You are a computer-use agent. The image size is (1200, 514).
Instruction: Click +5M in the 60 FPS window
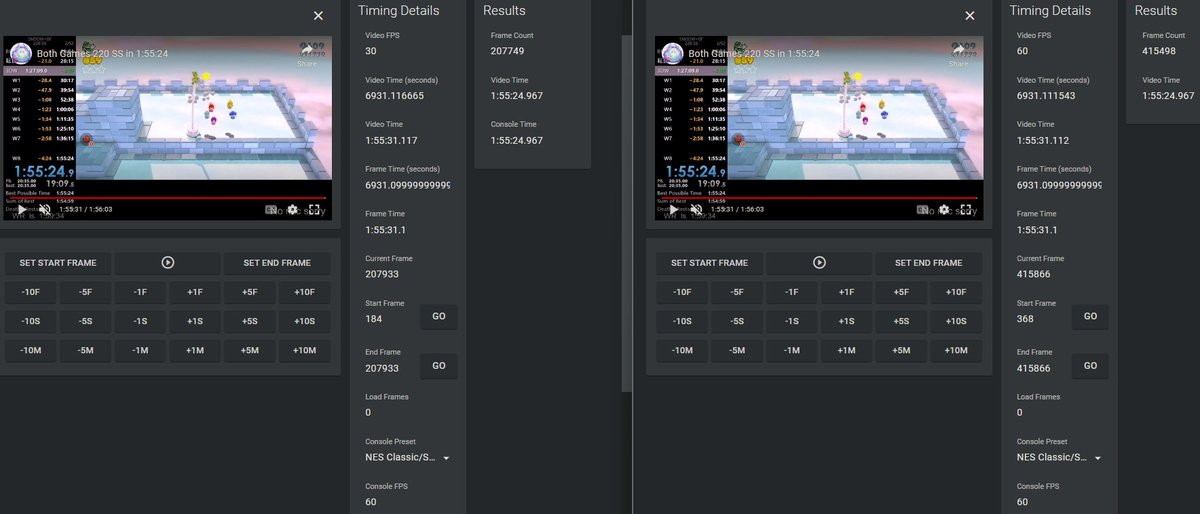[901, 350]
